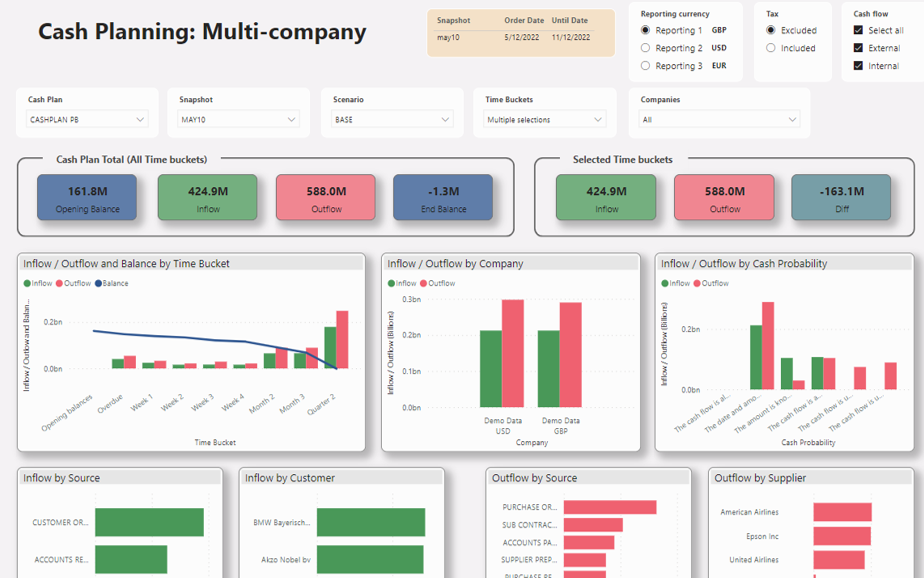
Task: Click the red Outflow legend in Company chart
Action: [437, 283]
